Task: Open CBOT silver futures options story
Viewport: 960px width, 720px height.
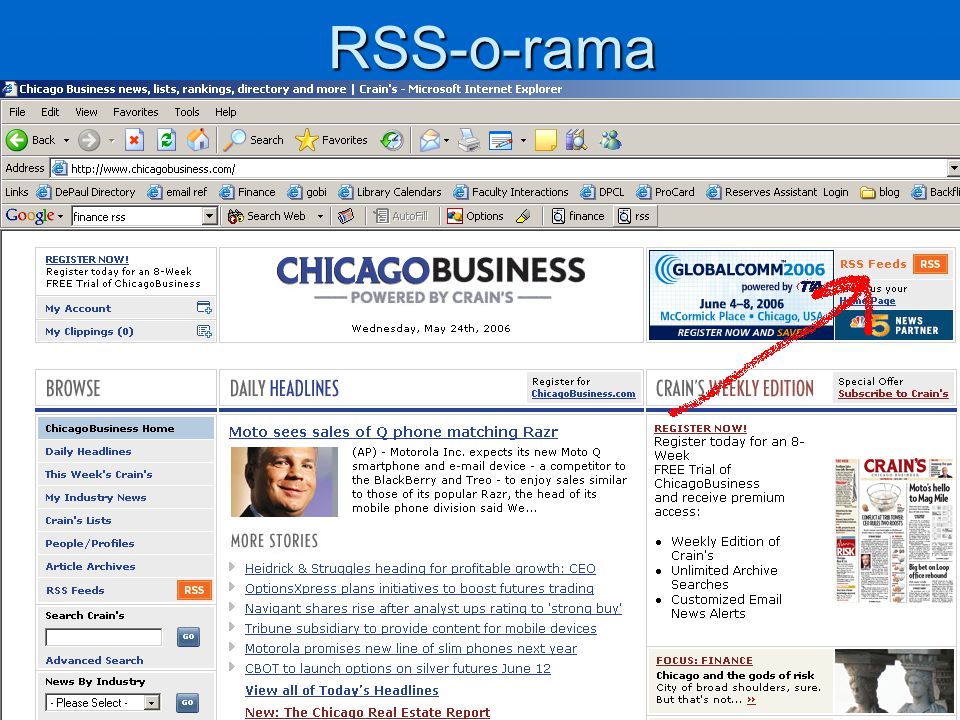Action: point(397,669)
